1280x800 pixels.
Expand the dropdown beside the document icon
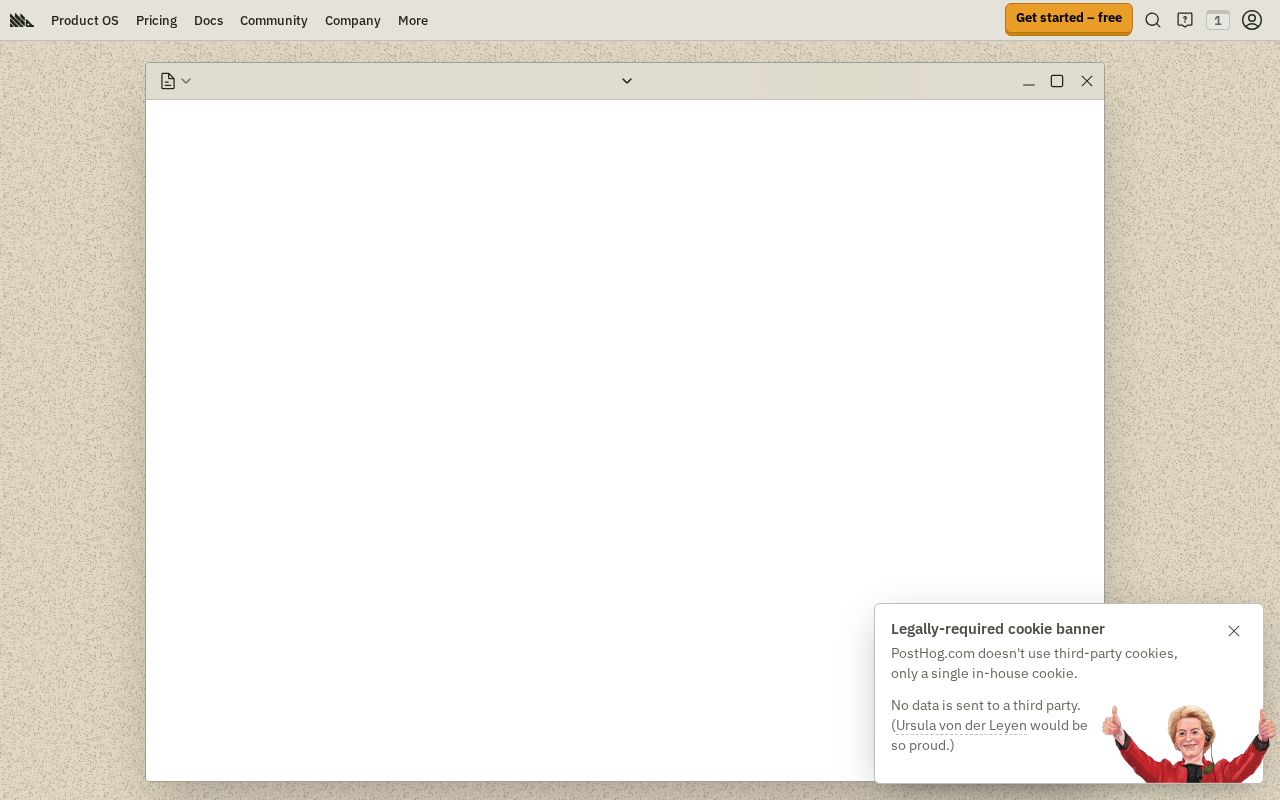coord(186,81)
